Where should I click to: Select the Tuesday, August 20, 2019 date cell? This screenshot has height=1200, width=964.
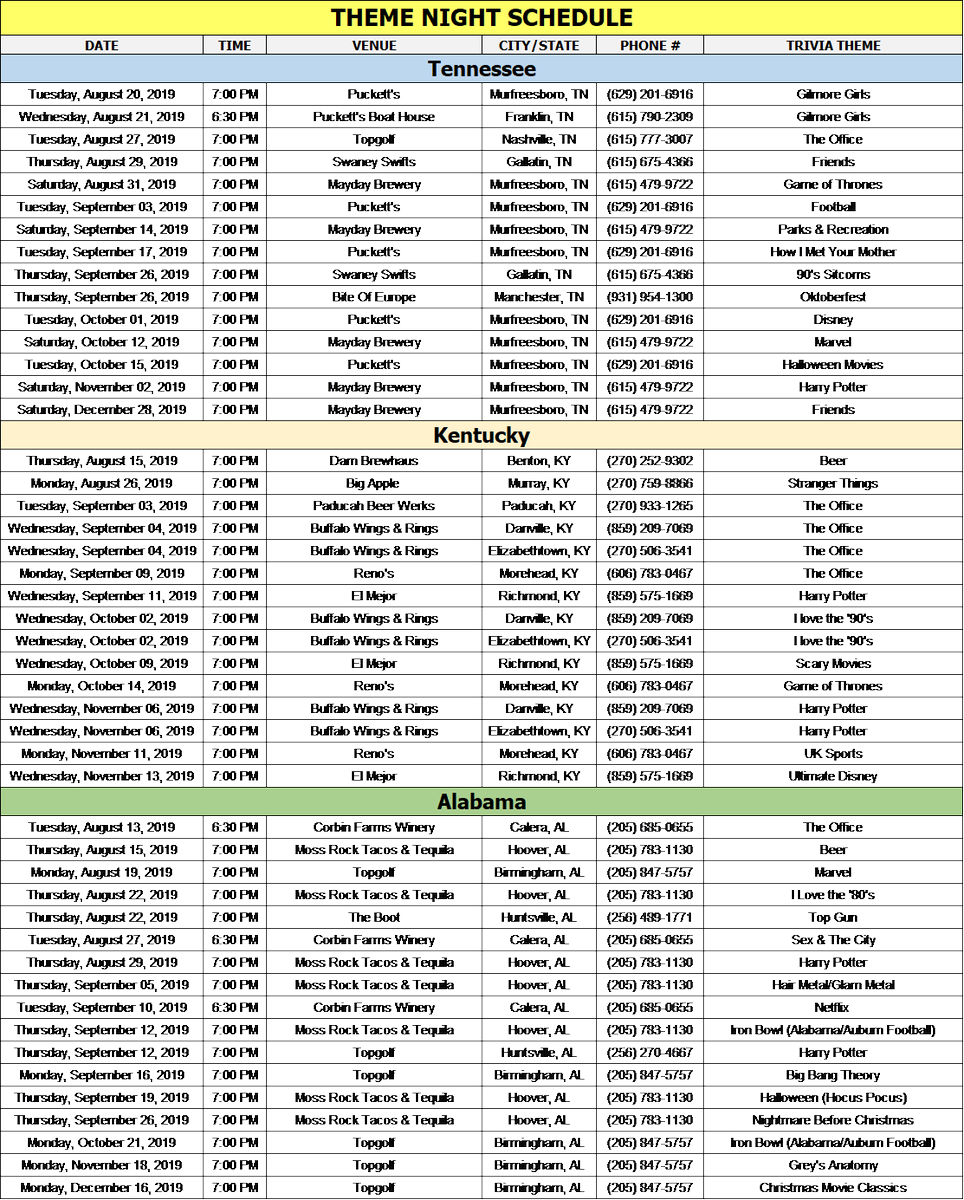pos(102,94)
